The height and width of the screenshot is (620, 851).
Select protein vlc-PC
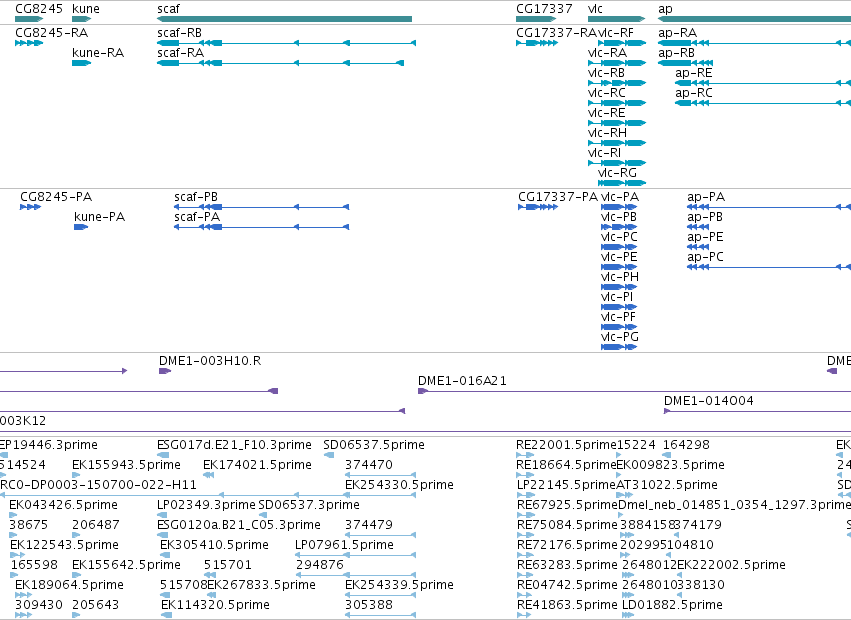(619, 247)
